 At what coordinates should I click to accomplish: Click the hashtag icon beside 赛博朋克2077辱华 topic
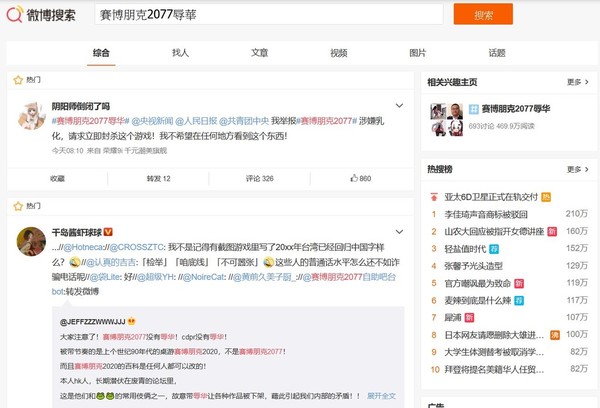click(x=474, y=109)
